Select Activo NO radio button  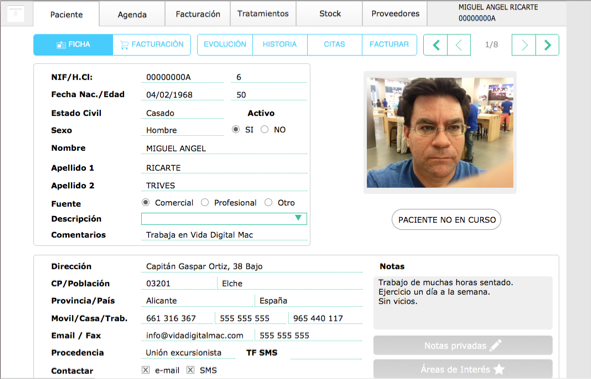tap(265, 129)
